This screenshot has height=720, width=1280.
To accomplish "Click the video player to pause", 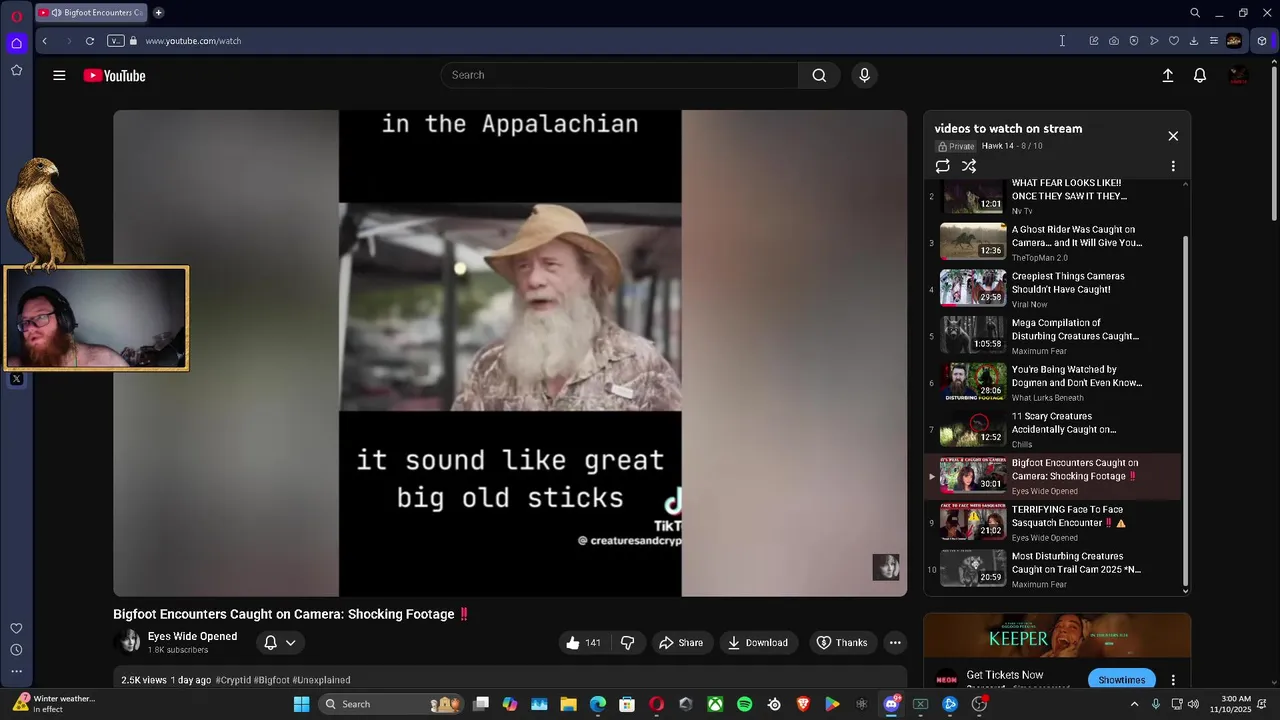I will click(510, 353).
